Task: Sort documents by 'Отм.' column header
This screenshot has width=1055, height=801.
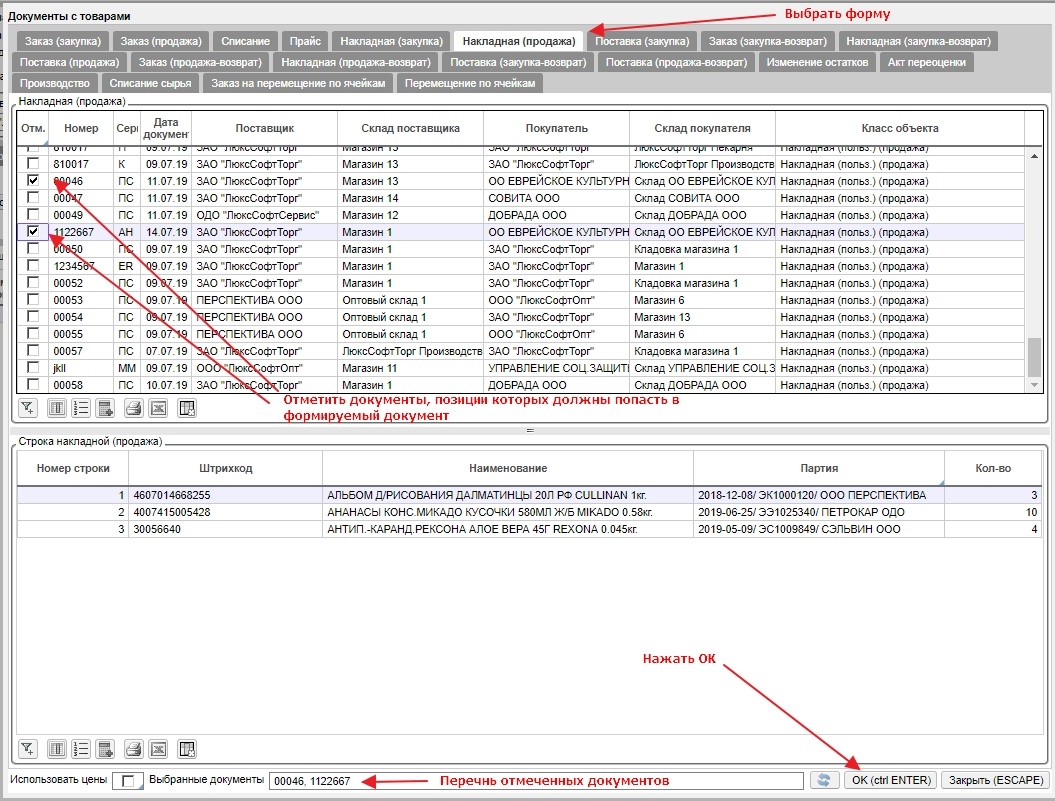Action: 33,128
